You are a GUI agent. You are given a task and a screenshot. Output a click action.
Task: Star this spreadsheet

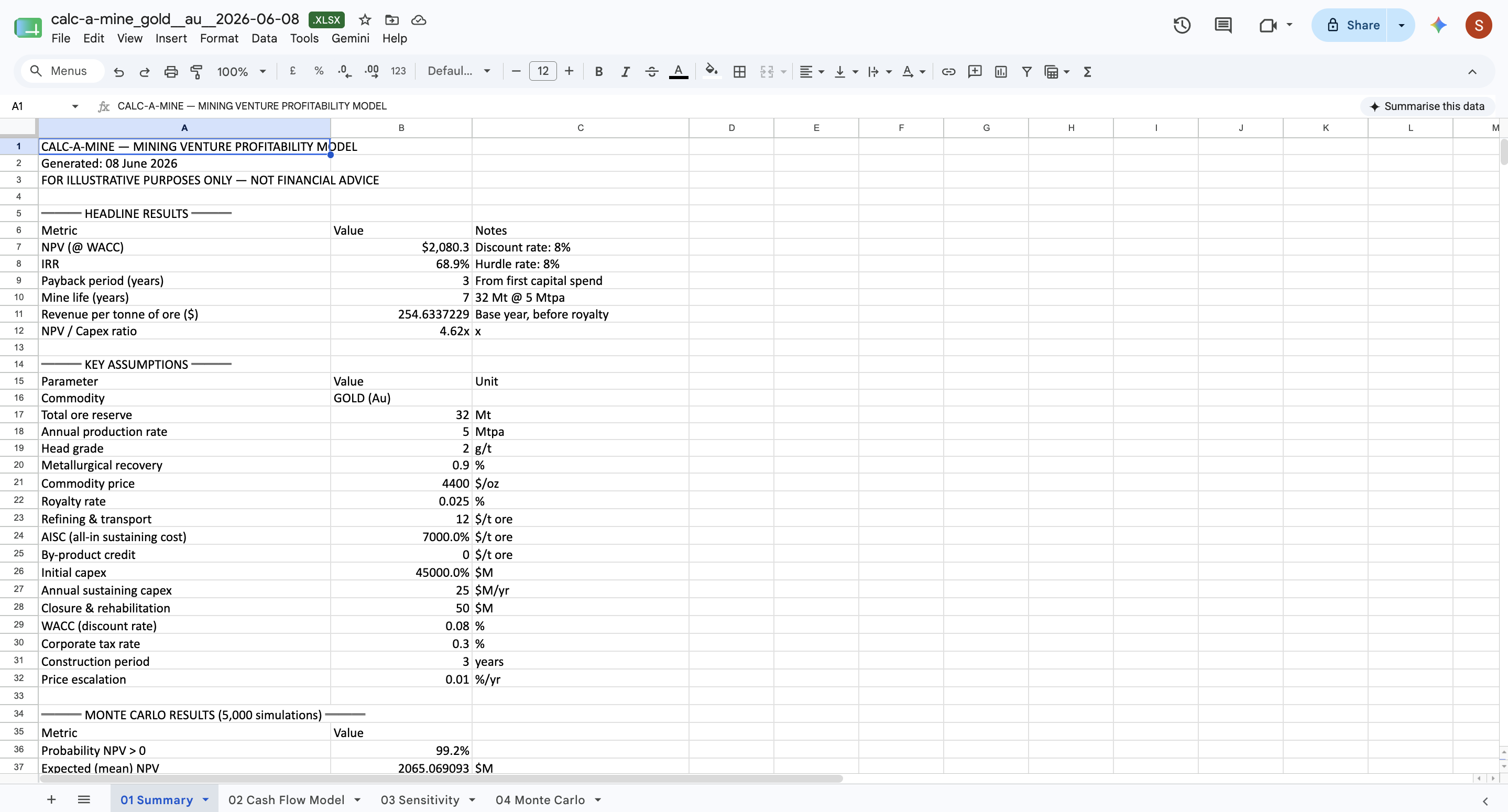(365, 20)
